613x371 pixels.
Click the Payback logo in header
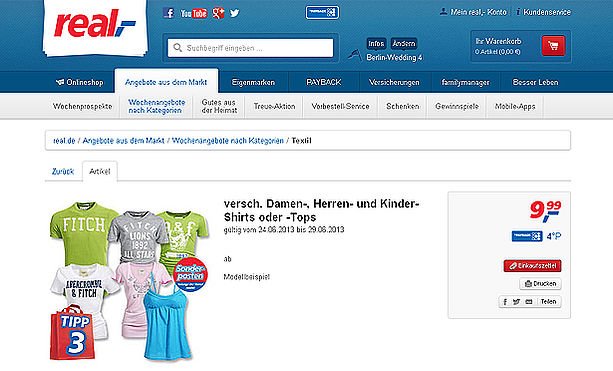[322, 12]
